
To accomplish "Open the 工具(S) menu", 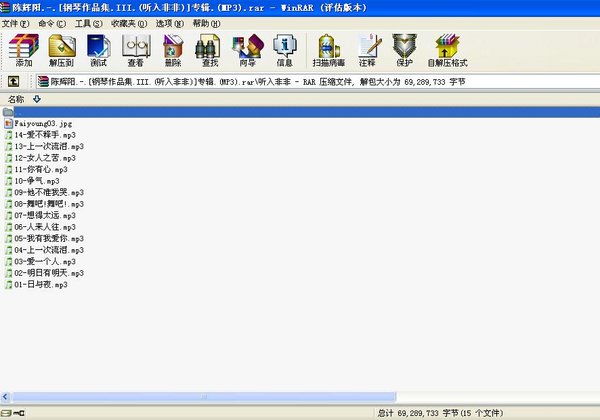I will 88,24.
